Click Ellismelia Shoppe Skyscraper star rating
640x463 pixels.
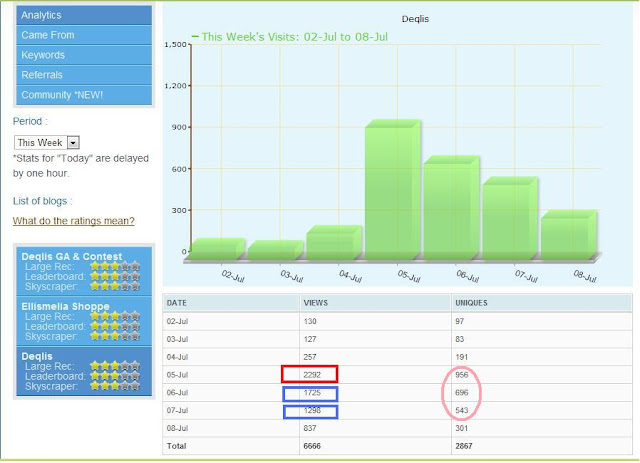(x=115, y=336)
